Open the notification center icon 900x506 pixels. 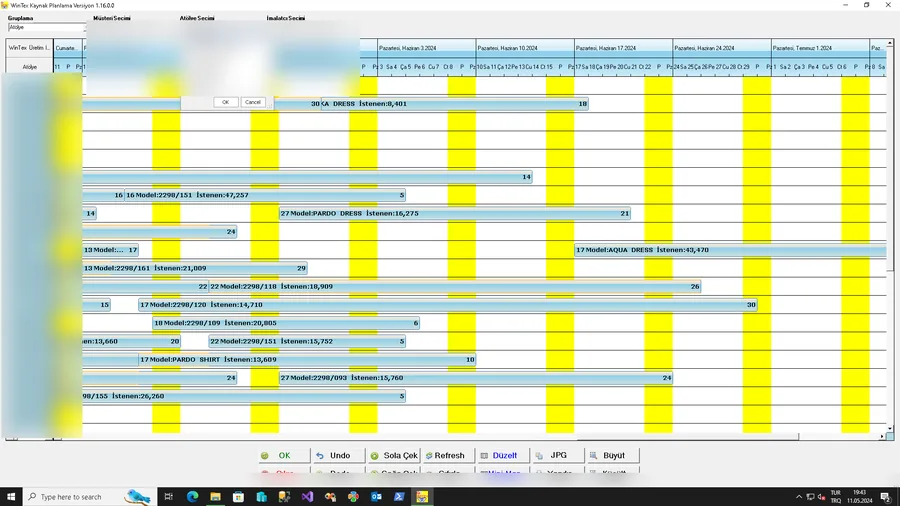tap(886, 497)
